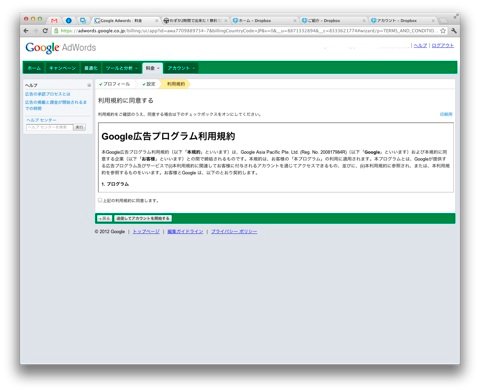The height and width of the screenshot is (392, 480).
Task: Click the ログアウト link
Action: [x=443, y=45]
